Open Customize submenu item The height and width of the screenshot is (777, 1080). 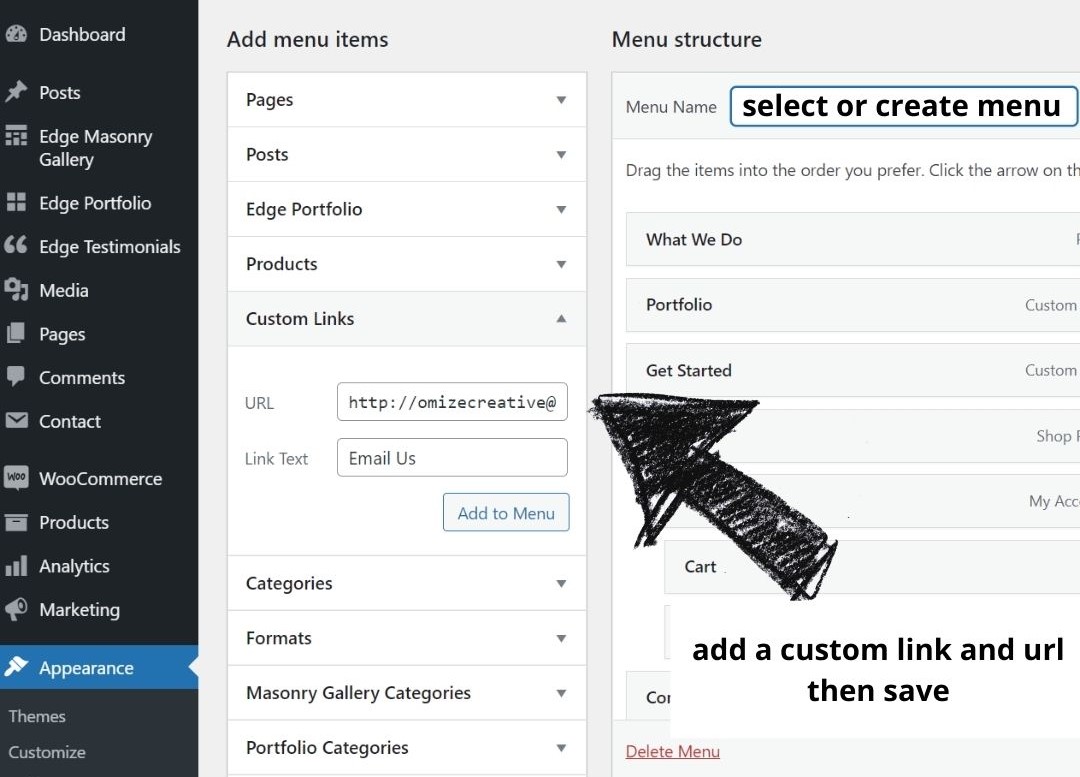[47, 752]
